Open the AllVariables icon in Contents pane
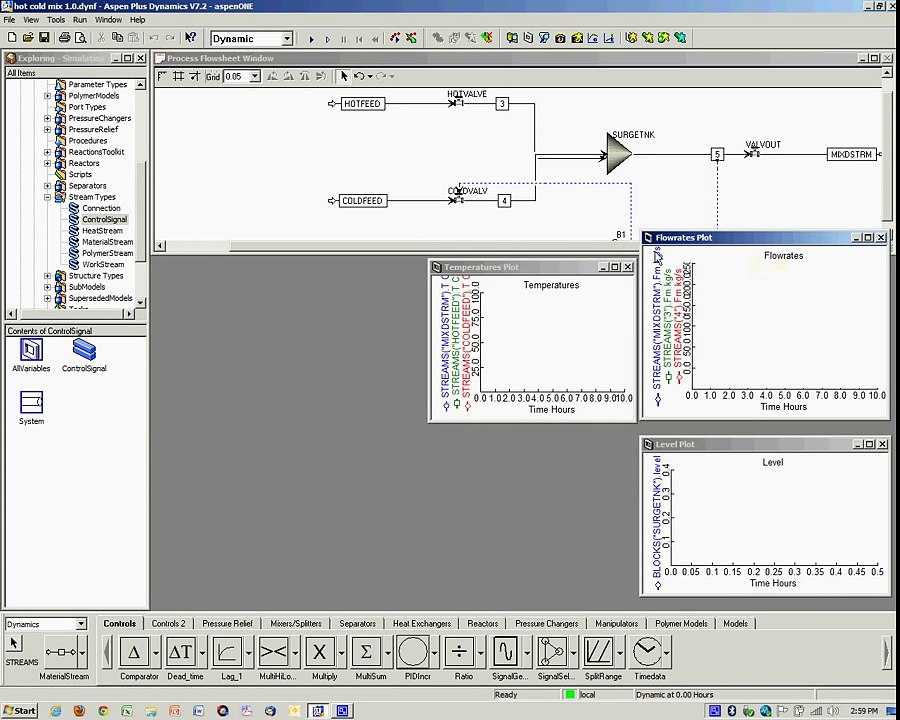The width and height of the screenshot is (900, 720). click(31, 350)
